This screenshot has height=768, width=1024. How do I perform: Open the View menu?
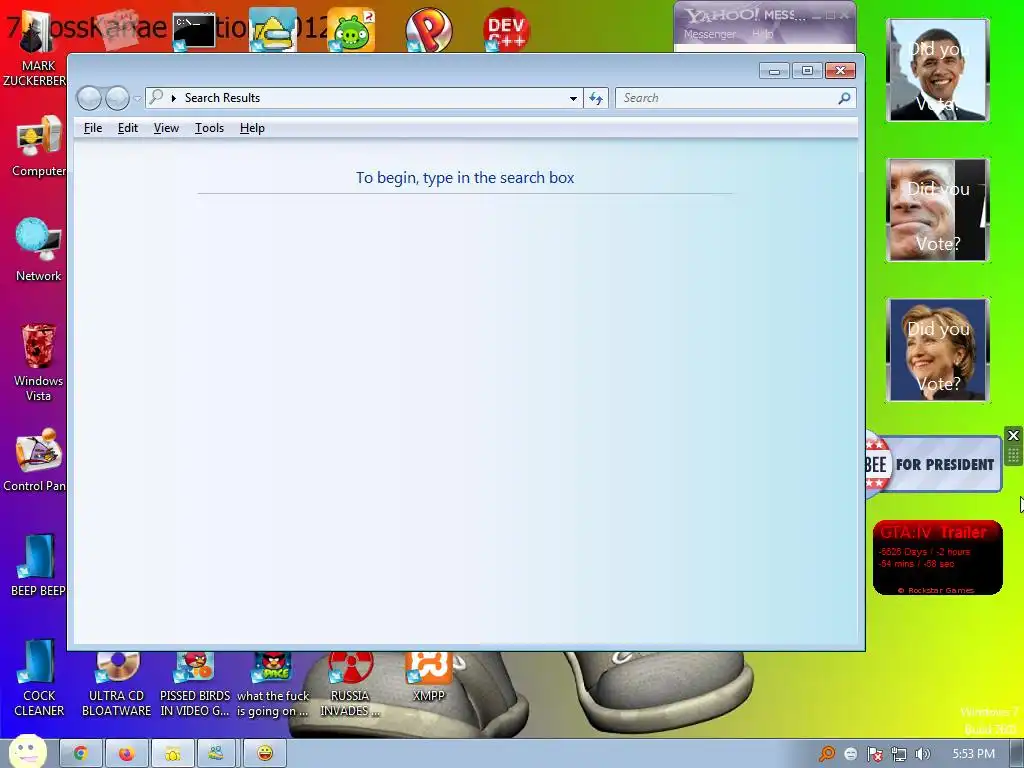pyautogui.click(x=166, y=128)
